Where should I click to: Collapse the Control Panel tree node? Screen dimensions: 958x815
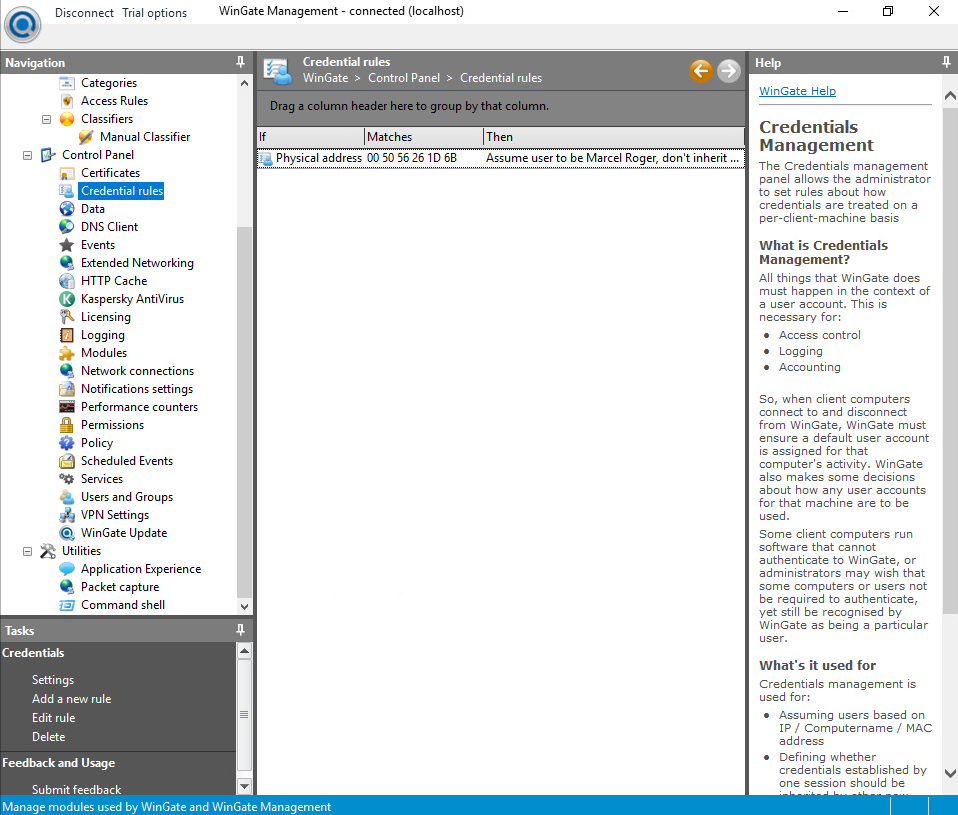[27, 155]
